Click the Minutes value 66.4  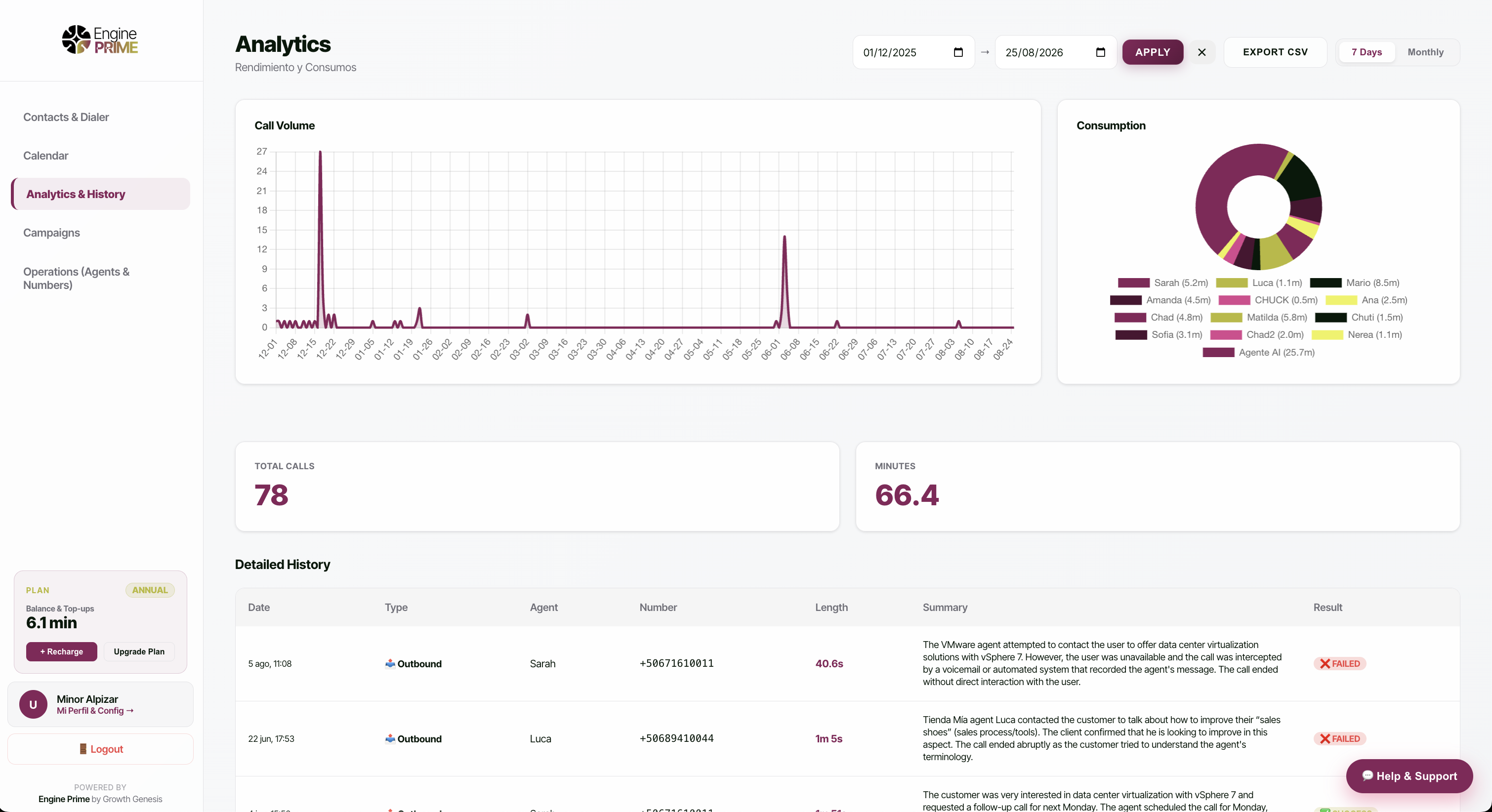click(x=907, y=495)
